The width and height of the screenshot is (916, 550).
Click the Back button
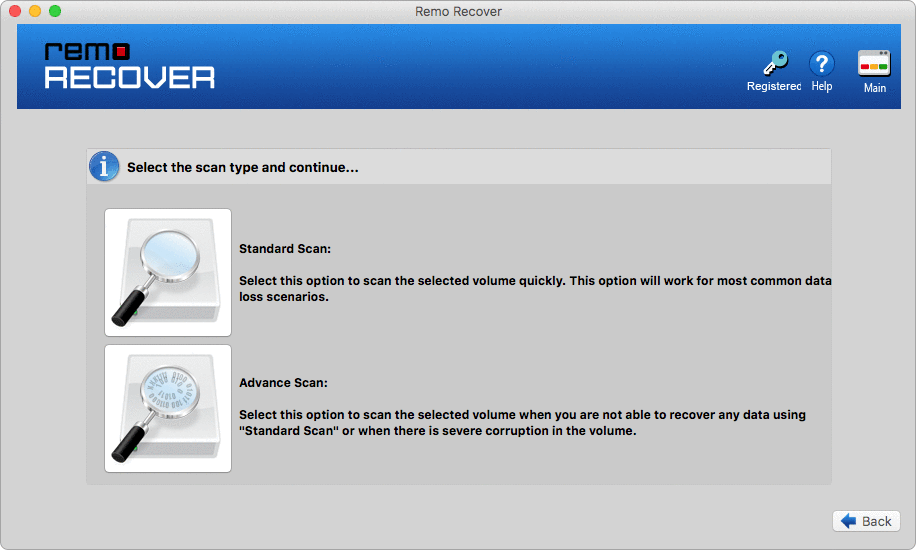[x=866, y=521]
